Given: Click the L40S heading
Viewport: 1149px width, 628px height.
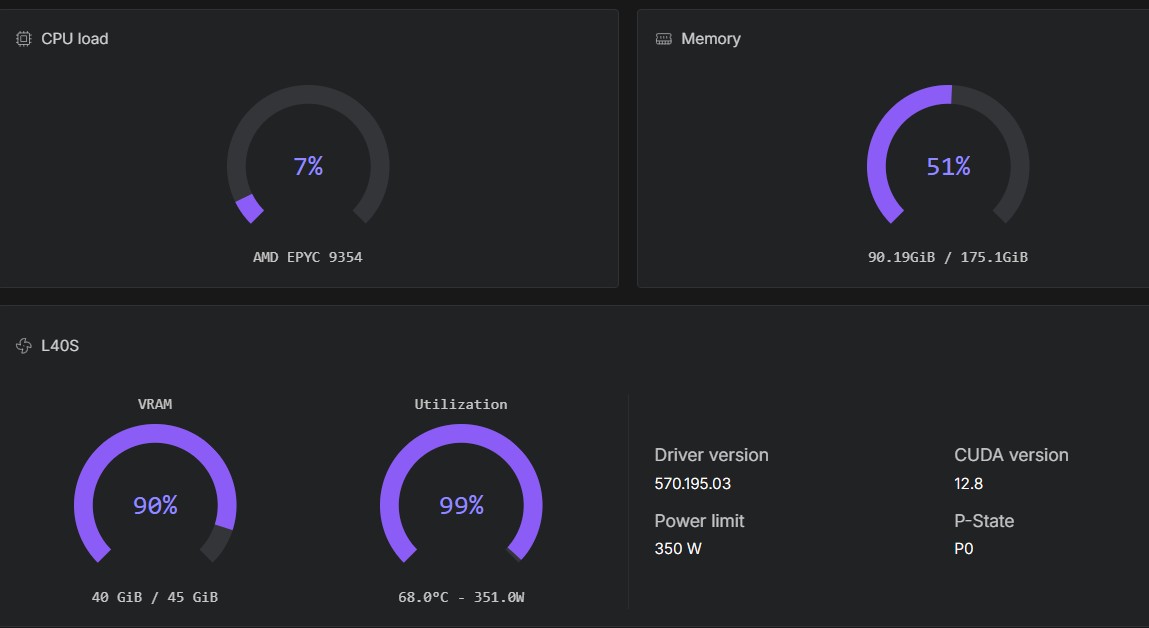Looking at the screenshot, I should [60, 346].
